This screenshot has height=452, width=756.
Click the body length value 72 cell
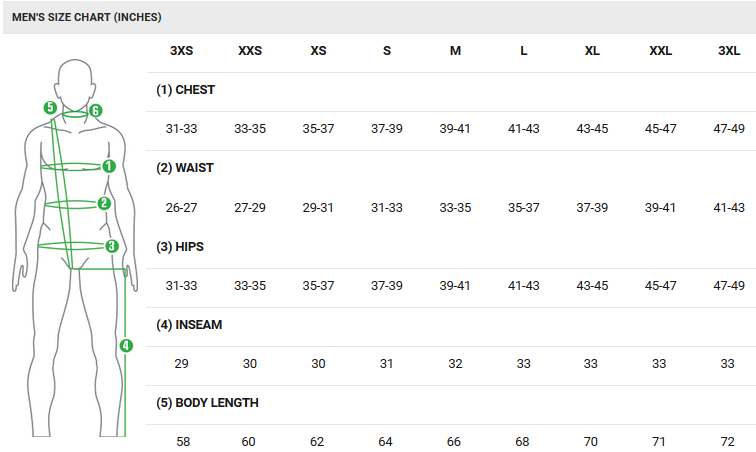[x=729, y=441]
